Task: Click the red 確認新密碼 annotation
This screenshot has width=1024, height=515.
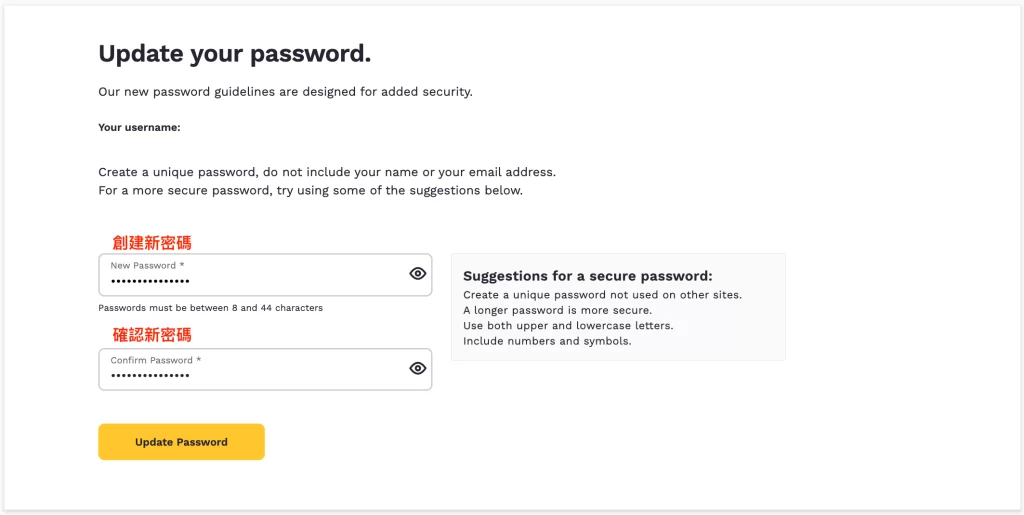Action: coord(152,336)
